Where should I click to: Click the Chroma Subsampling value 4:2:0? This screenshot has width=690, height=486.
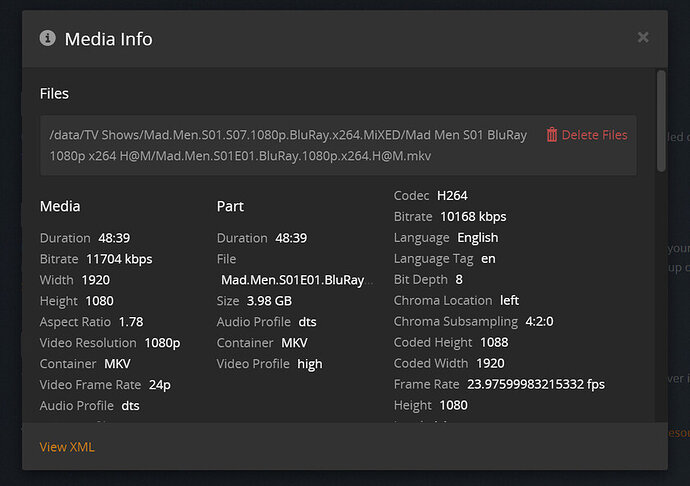[x=540, y=322]
